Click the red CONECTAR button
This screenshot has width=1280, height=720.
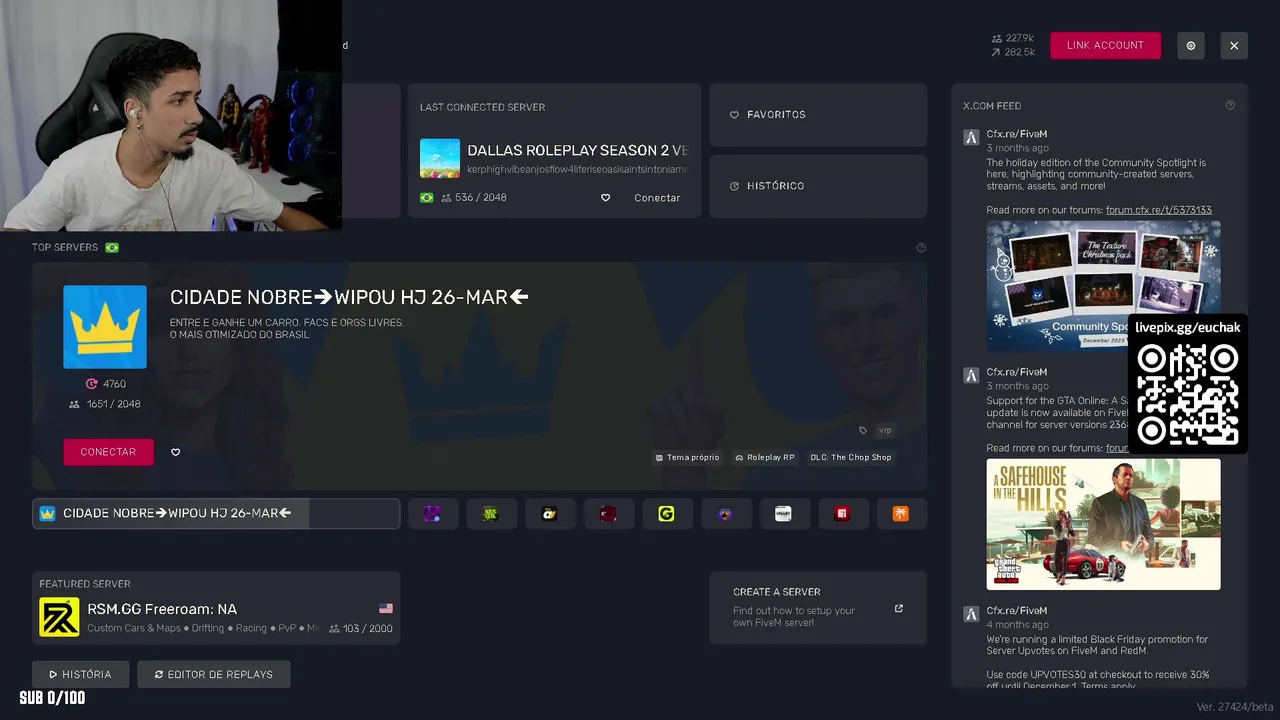pos(108,452)
